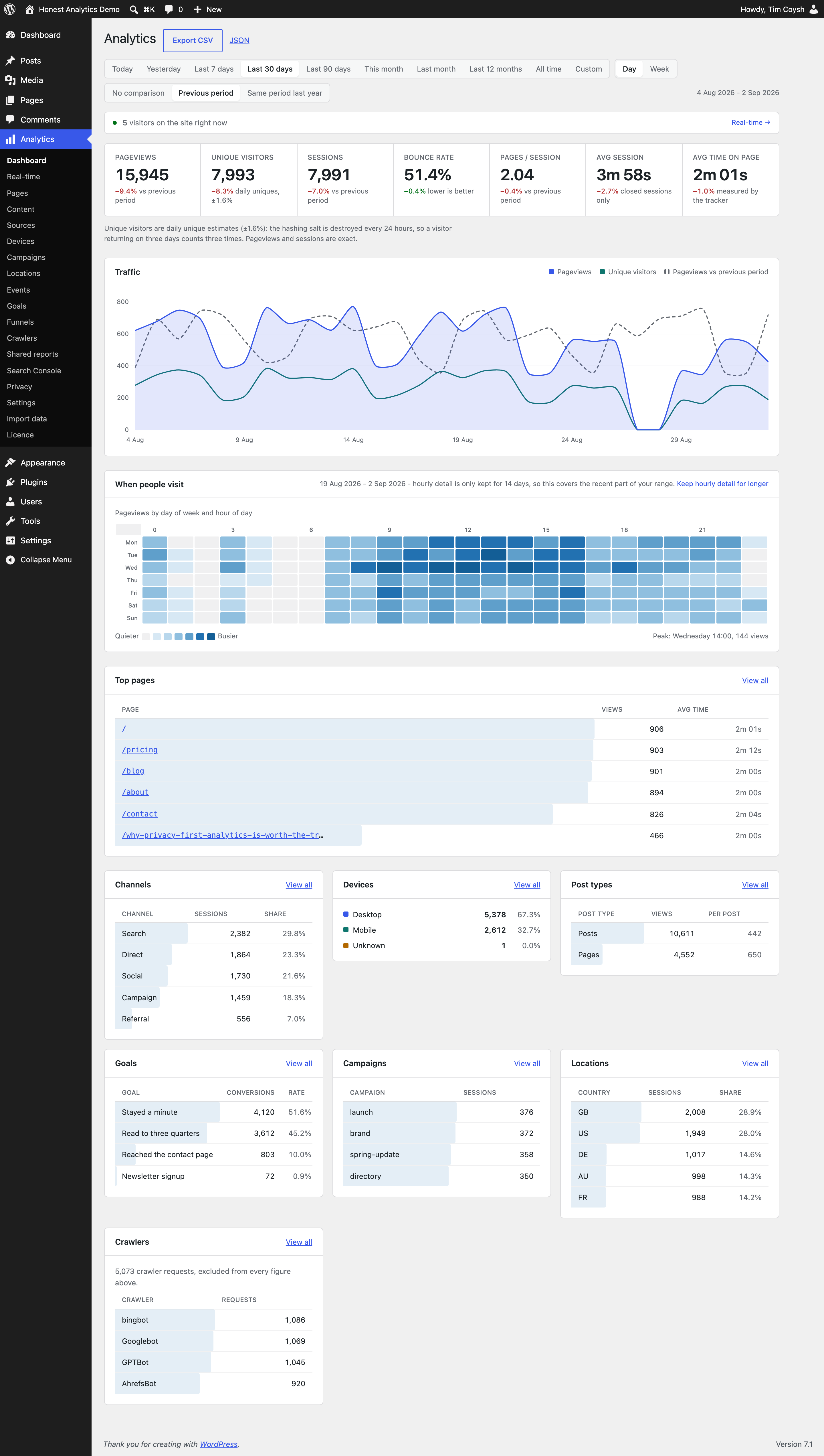The width and height of the screenshot is (824, 1456).
Task: Click the search magnifier icon in admin bar
Action: point(134,9)
